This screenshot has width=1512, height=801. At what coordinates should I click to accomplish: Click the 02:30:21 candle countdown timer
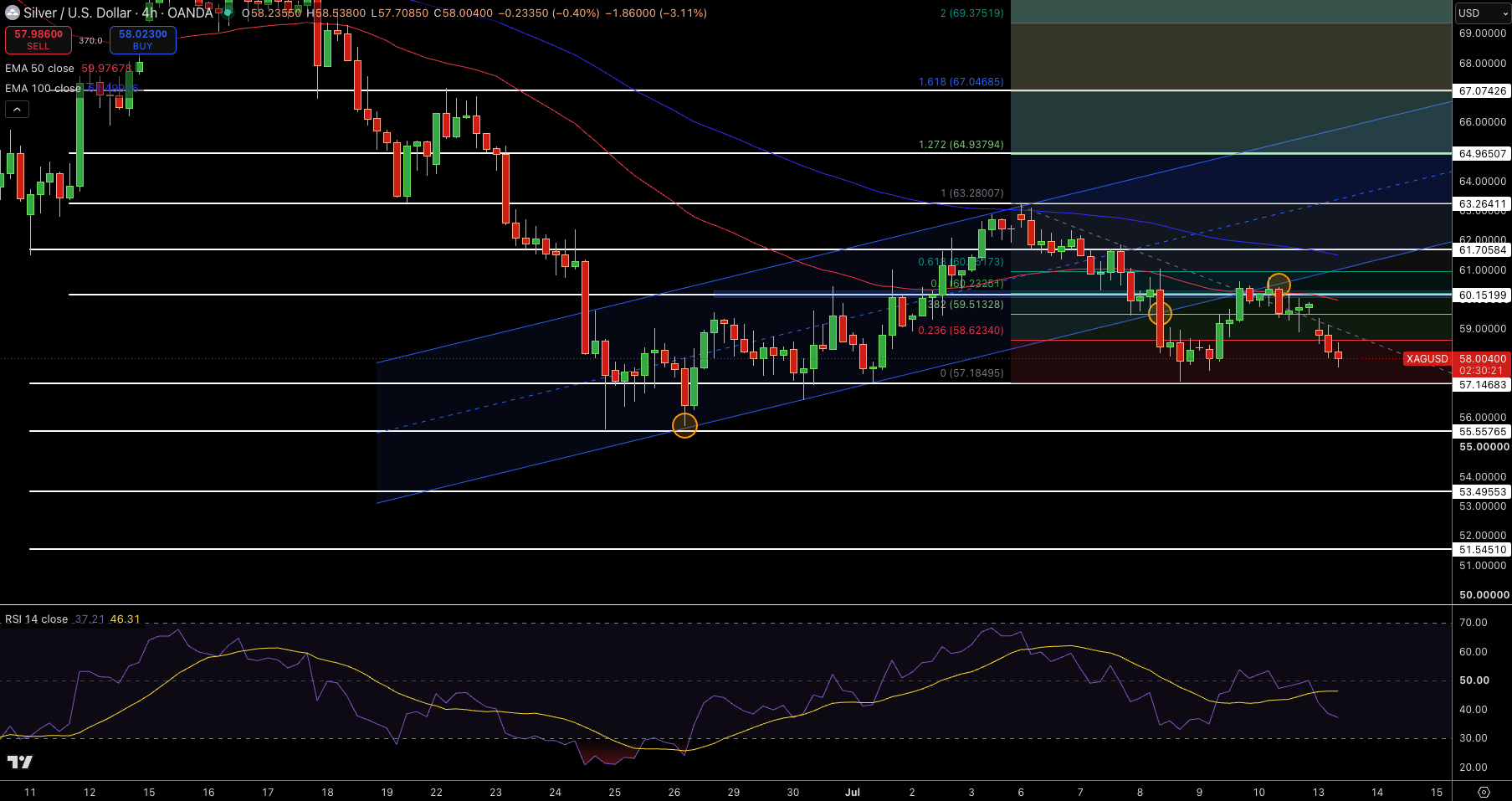click(1481, 370)
